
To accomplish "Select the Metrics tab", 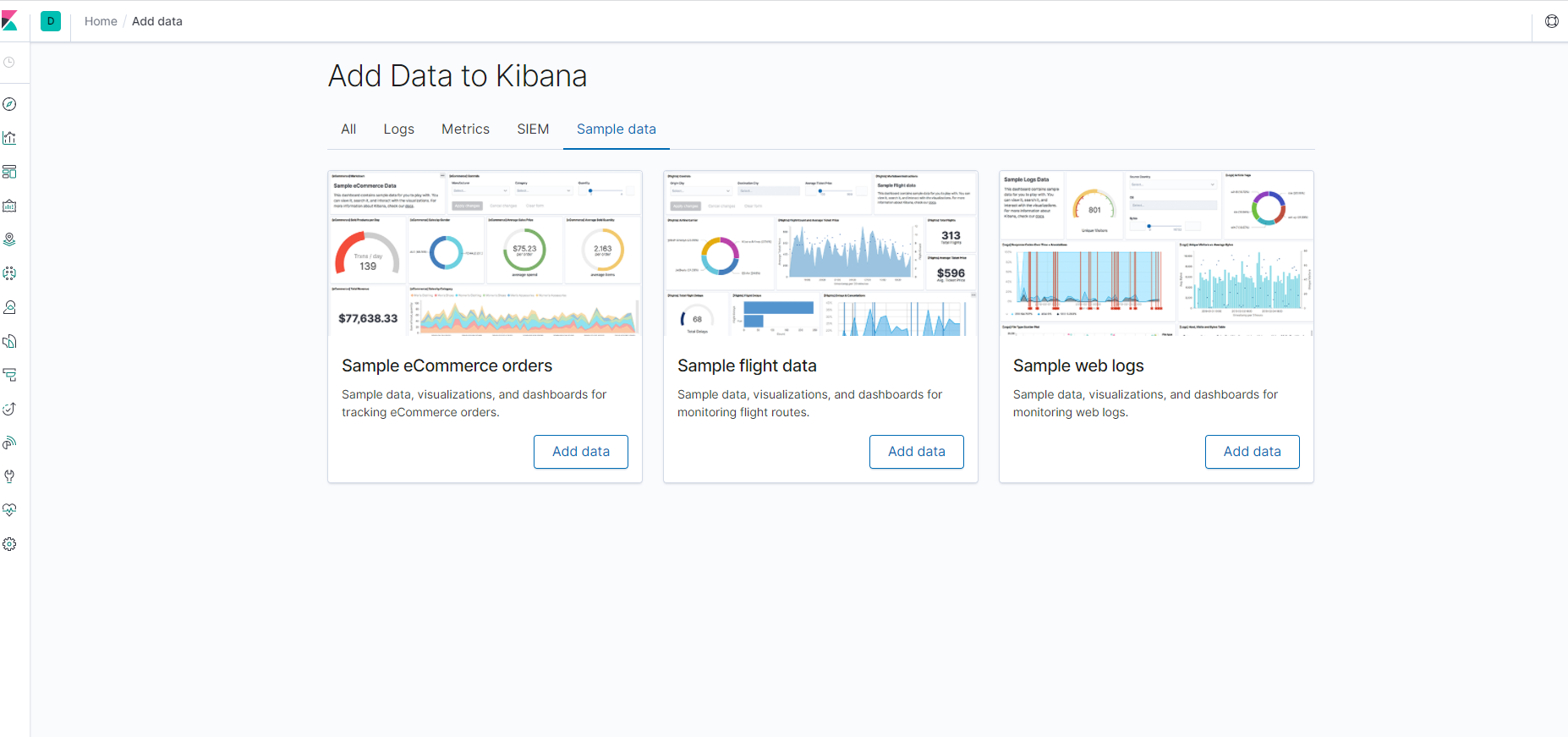I will pos(465,129).
